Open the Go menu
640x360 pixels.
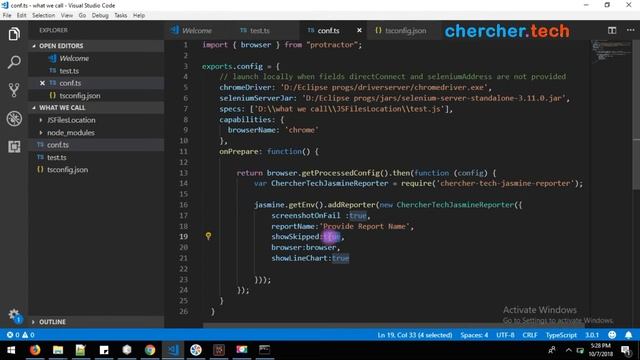click(82, 16)
